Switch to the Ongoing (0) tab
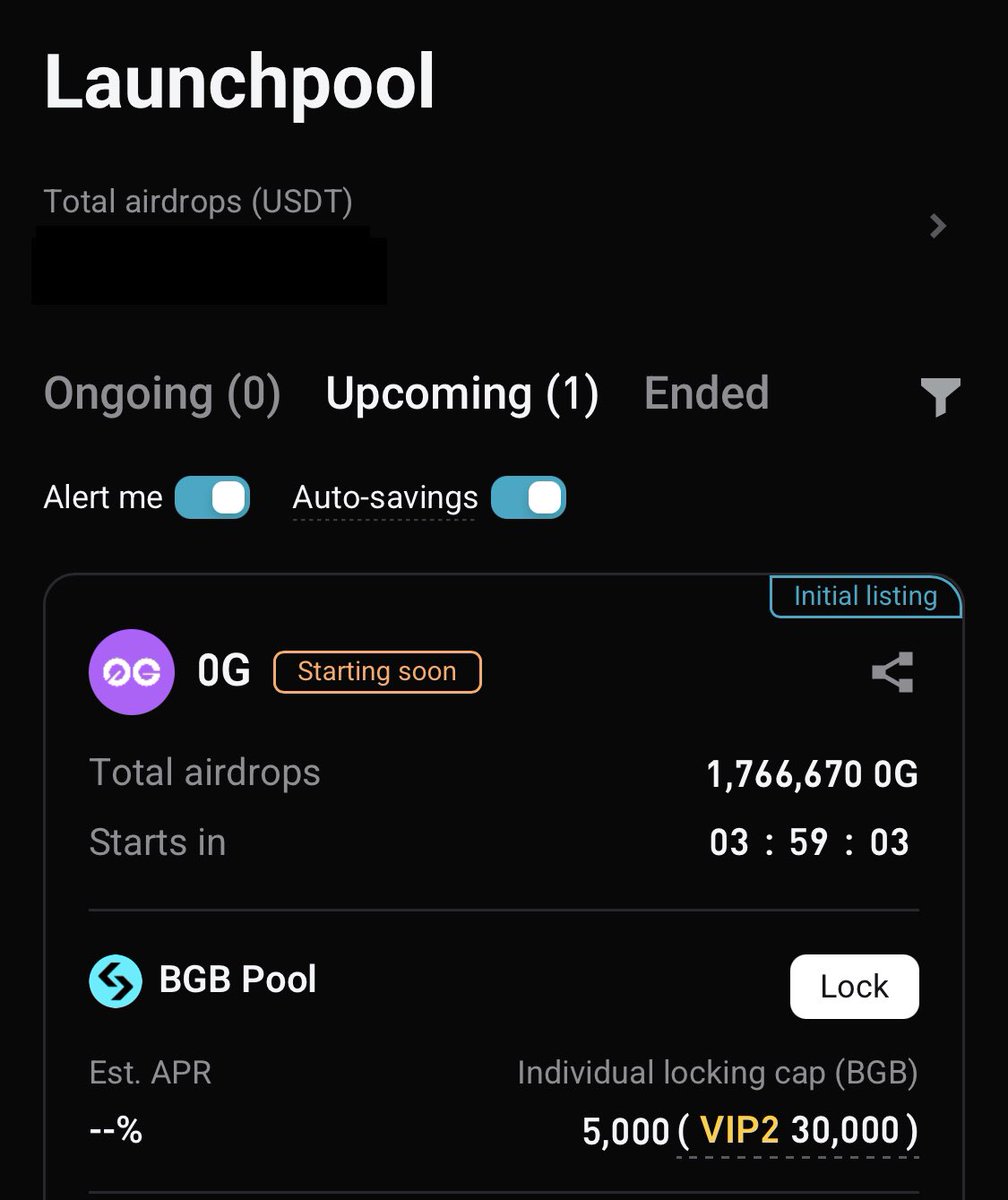This screenshot has height=1200, width=1008. pos(162,394)
